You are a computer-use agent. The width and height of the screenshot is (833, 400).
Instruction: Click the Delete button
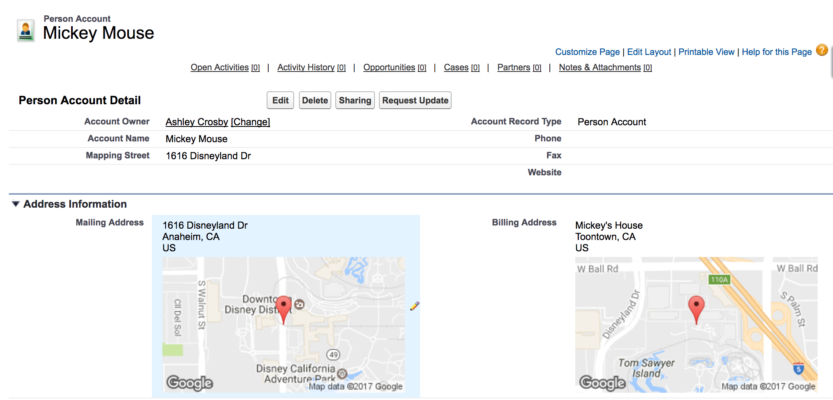pyautogui.click(x=315, y=100)
